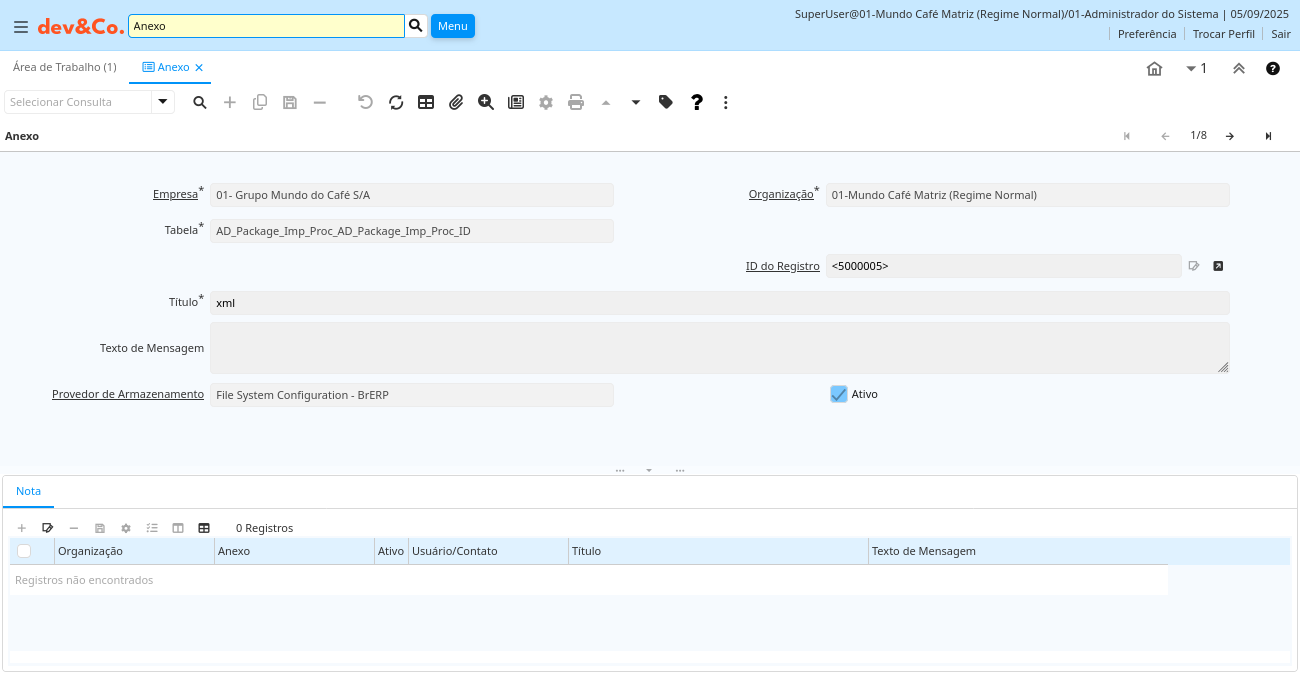Expand the Selecionar Consulta dropdown
The image size is (1300, 674).
click(163, 102)
